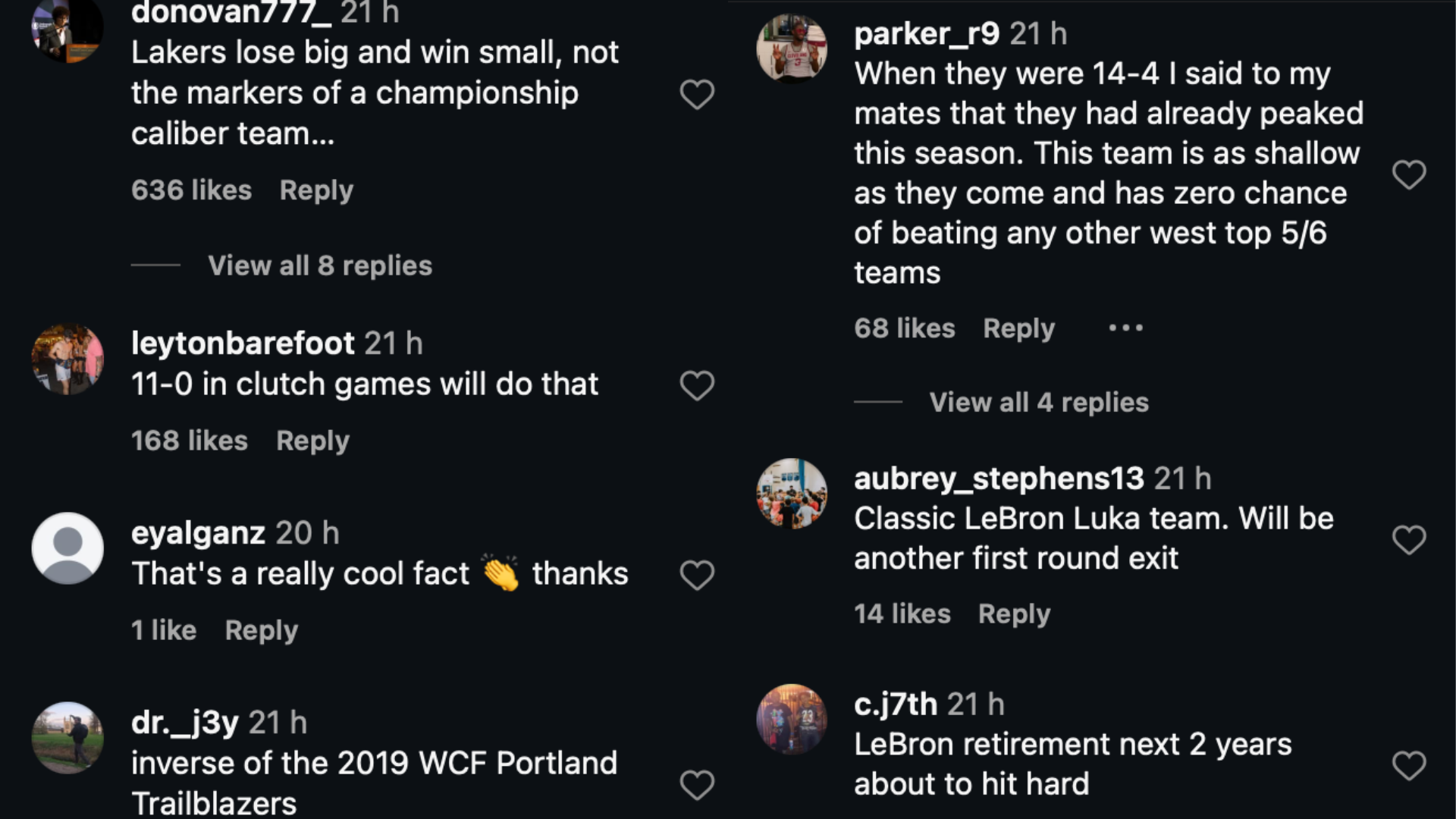The width and height of the screenshot is (1456, 819).
Task: Click Reply under eyalganz's comment
Action: pyautogui.click(x=262, y=630)
